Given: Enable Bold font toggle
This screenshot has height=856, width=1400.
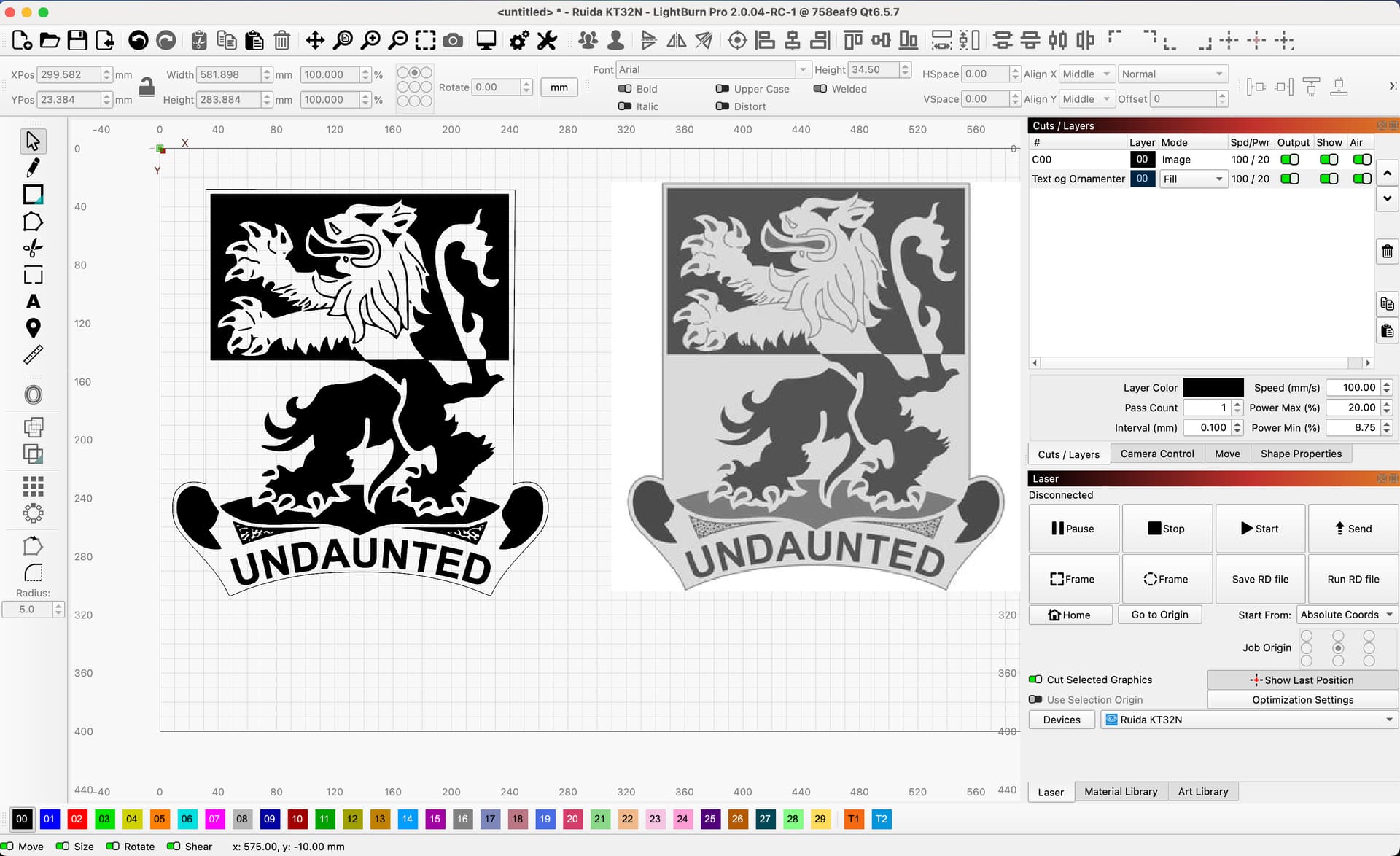Looking at the screenshot, I should 625,89.
